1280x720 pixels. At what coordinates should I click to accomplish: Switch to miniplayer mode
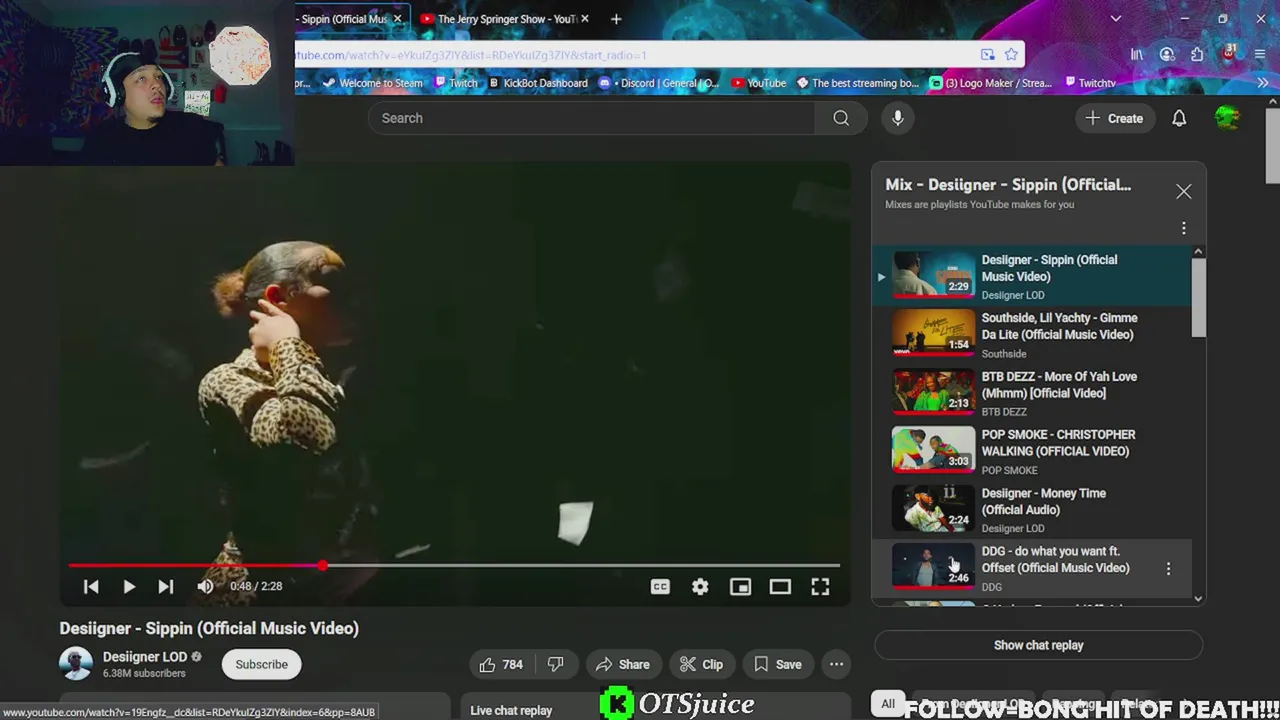pos(740,587)
